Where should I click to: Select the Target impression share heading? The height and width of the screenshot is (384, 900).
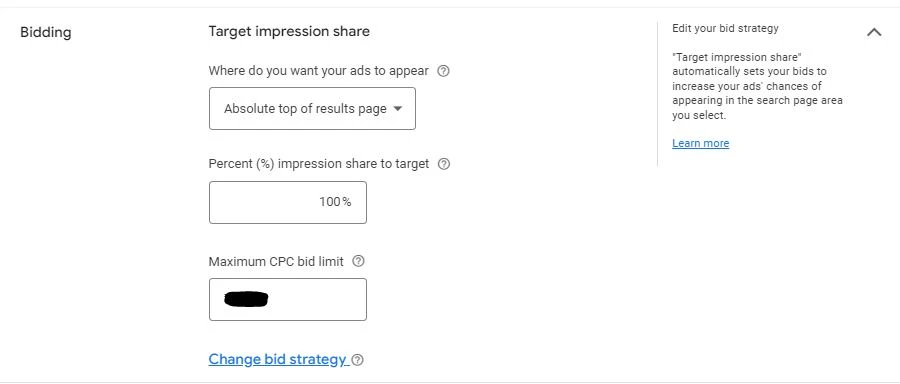click(289, 31)
